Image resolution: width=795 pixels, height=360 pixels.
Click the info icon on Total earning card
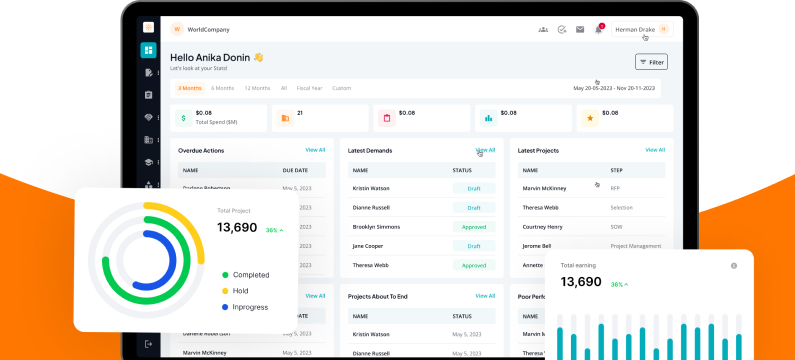click(734, 266)
